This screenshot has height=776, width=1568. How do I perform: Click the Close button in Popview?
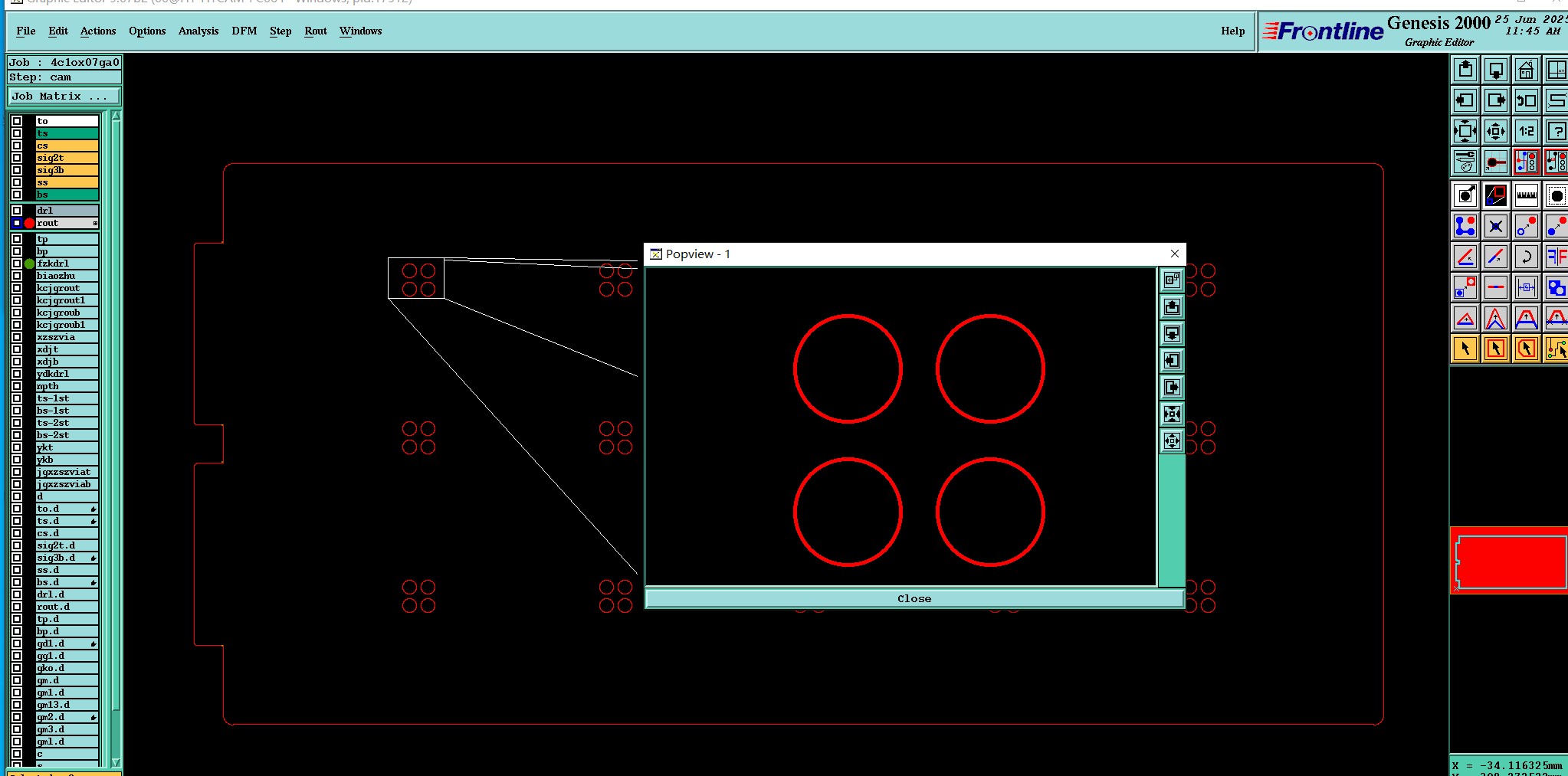(914, 598)
